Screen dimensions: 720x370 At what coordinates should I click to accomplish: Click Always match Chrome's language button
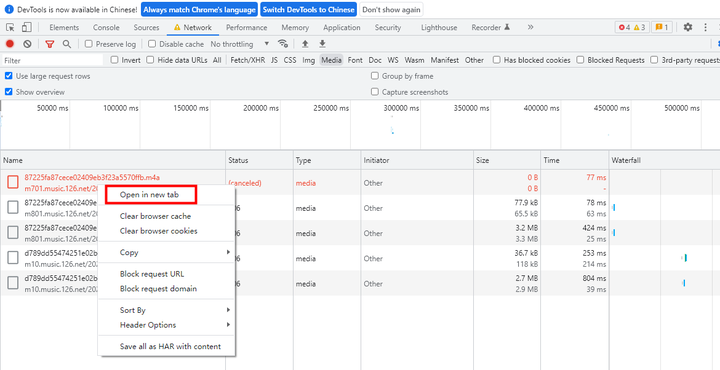point(199,9)
